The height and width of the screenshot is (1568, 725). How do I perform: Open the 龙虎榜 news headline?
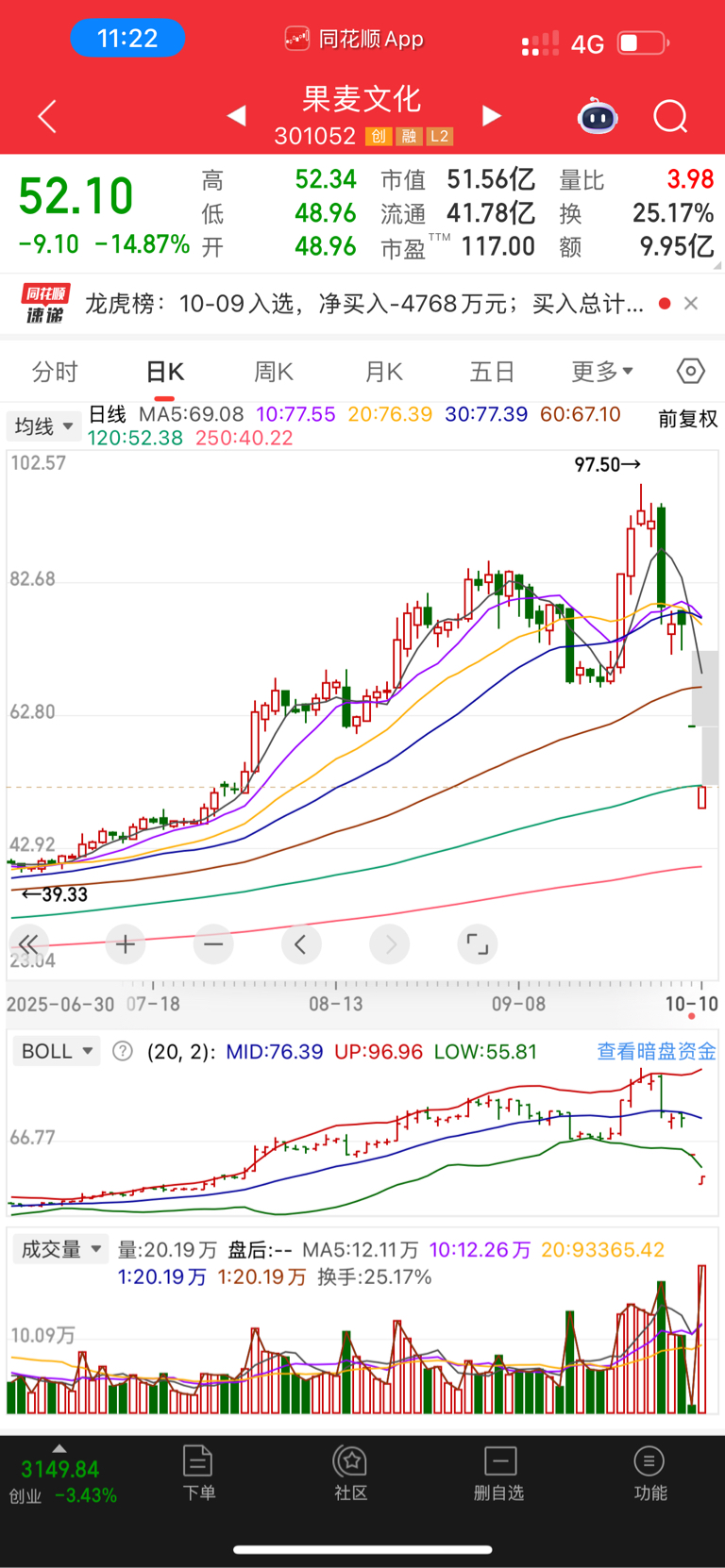pyautogui.click(x=364, y=304)
